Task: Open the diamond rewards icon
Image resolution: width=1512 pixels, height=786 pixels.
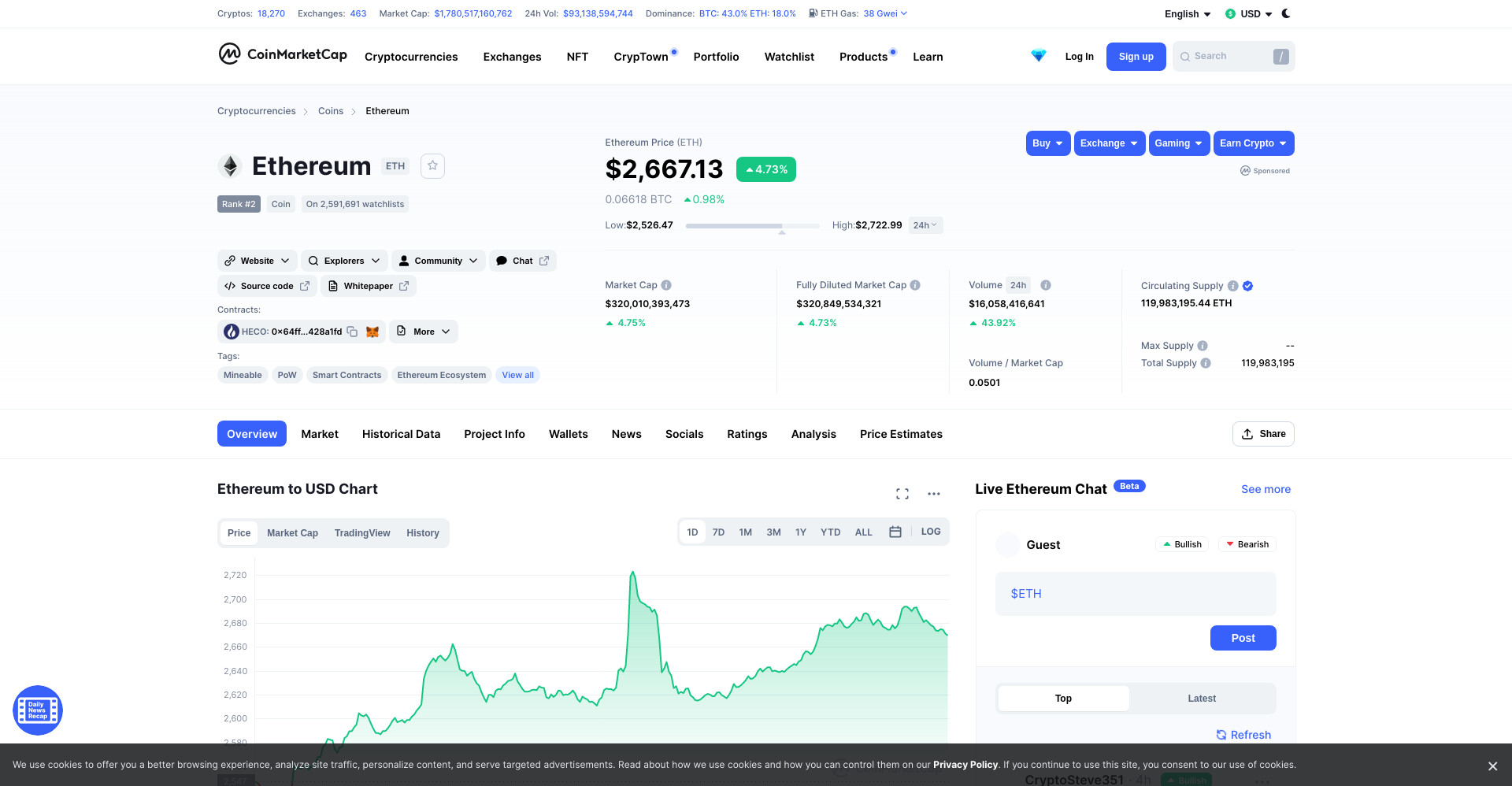Action: [x=1039, y=56]
